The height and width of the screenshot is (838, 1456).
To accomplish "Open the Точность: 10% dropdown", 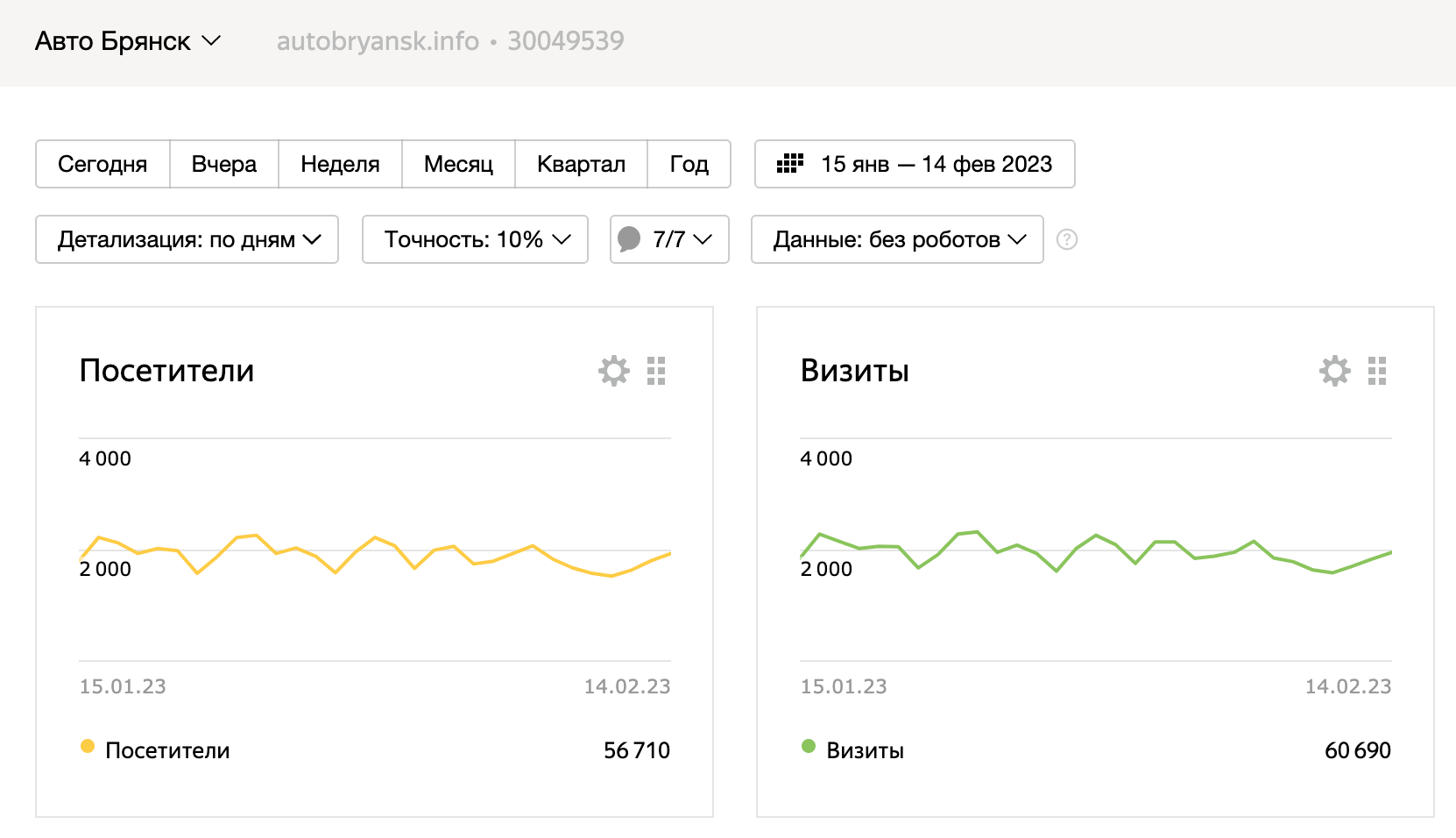I will (x=475, y=239).
